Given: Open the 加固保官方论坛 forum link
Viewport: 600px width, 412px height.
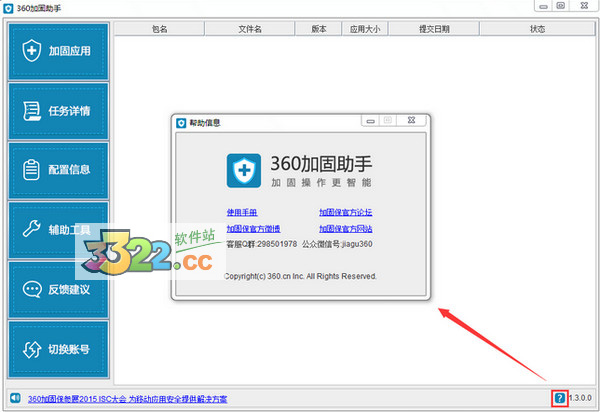Looking at the screenshot, I should click(346, 212).
